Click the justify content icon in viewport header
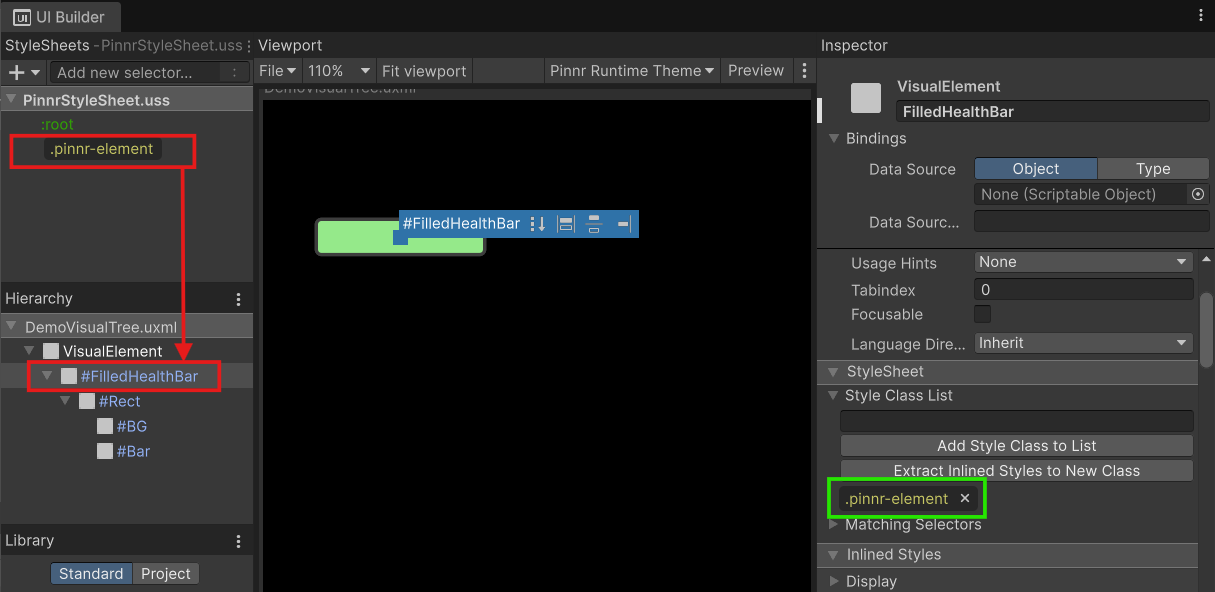Screen dimensions: 1215x592 pos(594,224)
